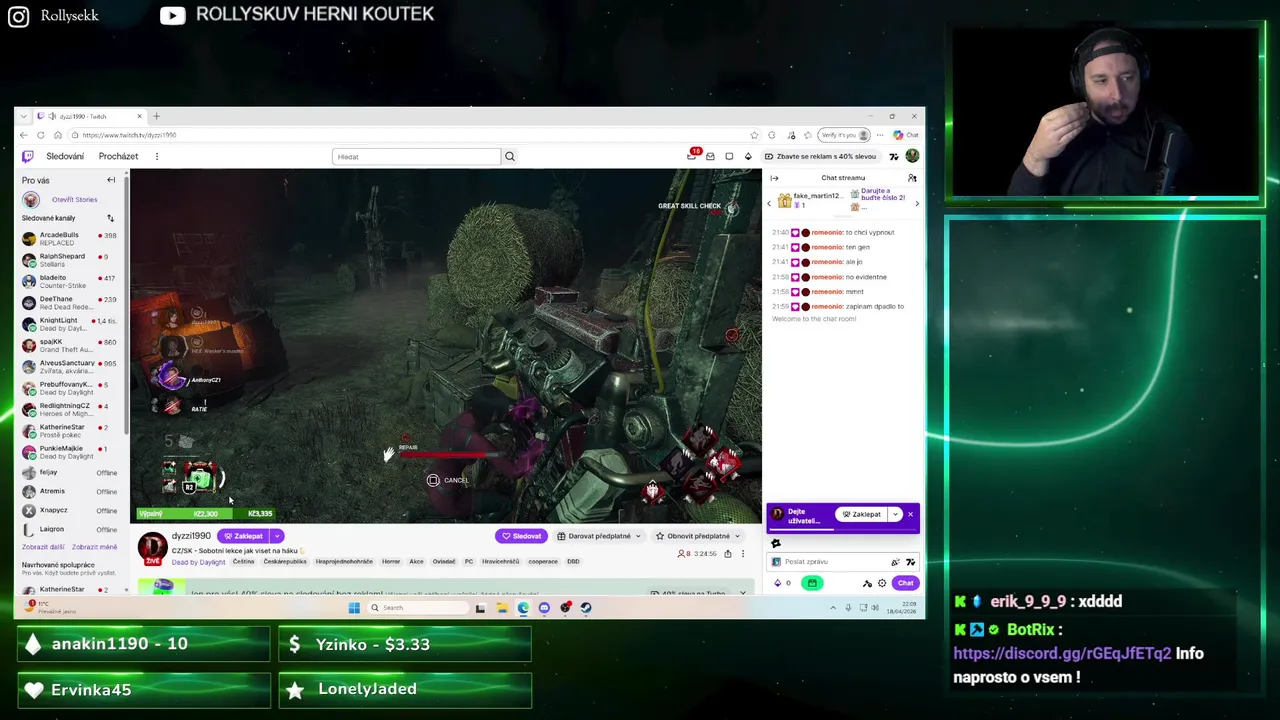Close the 40% sleva ad banner
This screenshot has height=720, width=1280.
coord(743,593)
